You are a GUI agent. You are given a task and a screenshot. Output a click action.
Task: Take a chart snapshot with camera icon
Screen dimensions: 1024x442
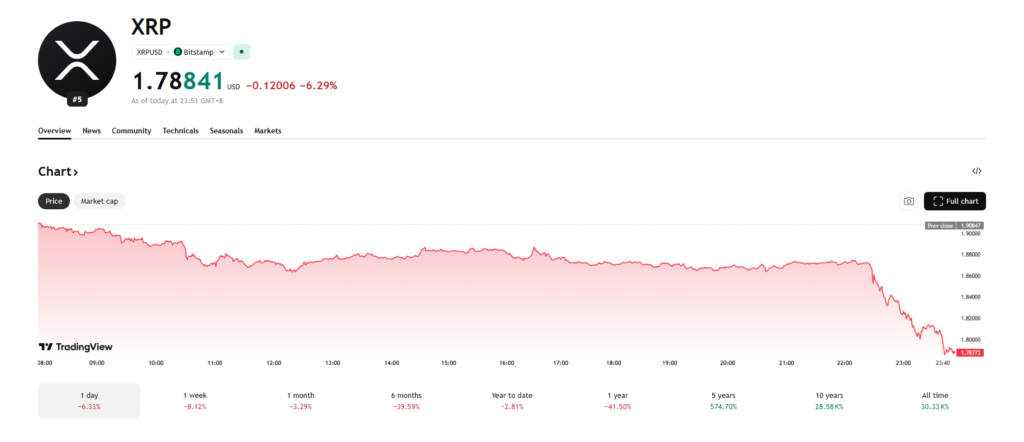click(x=908, y=201)
